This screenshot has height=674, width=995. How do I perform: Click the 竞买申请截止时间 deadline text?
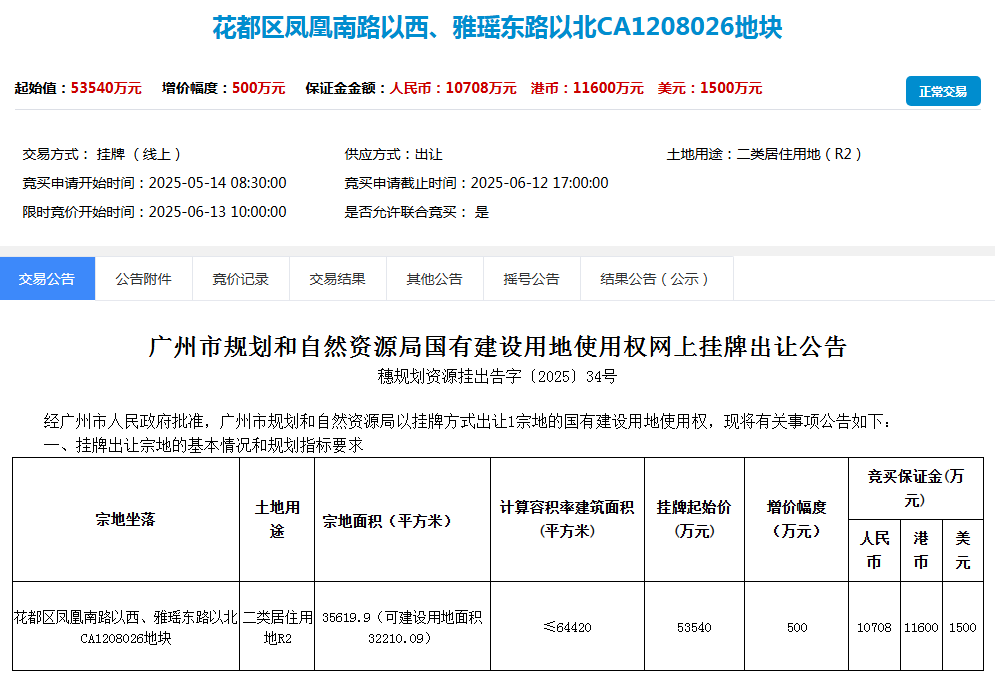(x=476, y=183)
